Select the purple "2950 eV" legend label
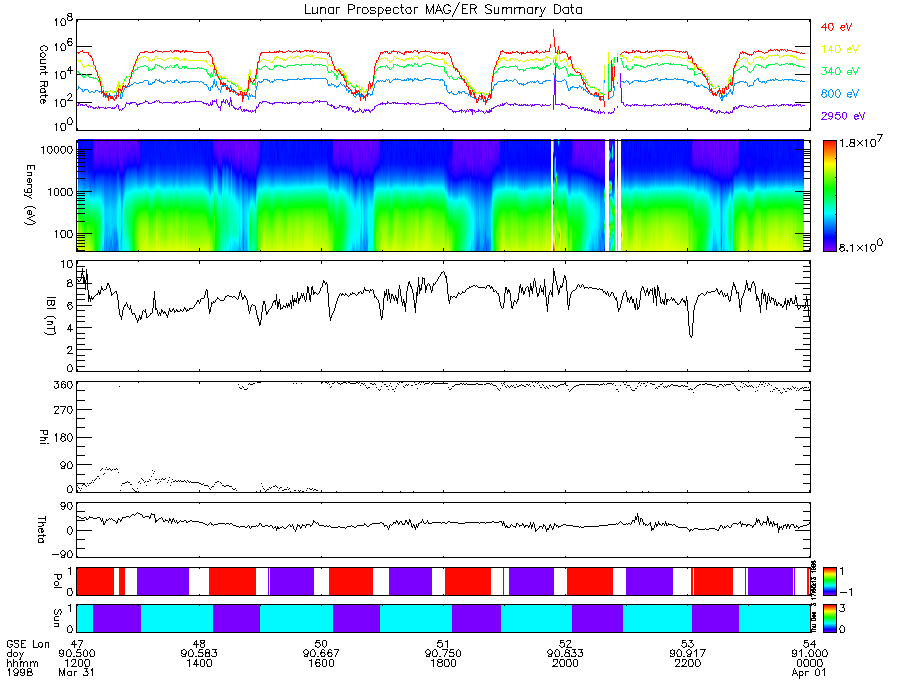The image size is (900, 700). 843,116
